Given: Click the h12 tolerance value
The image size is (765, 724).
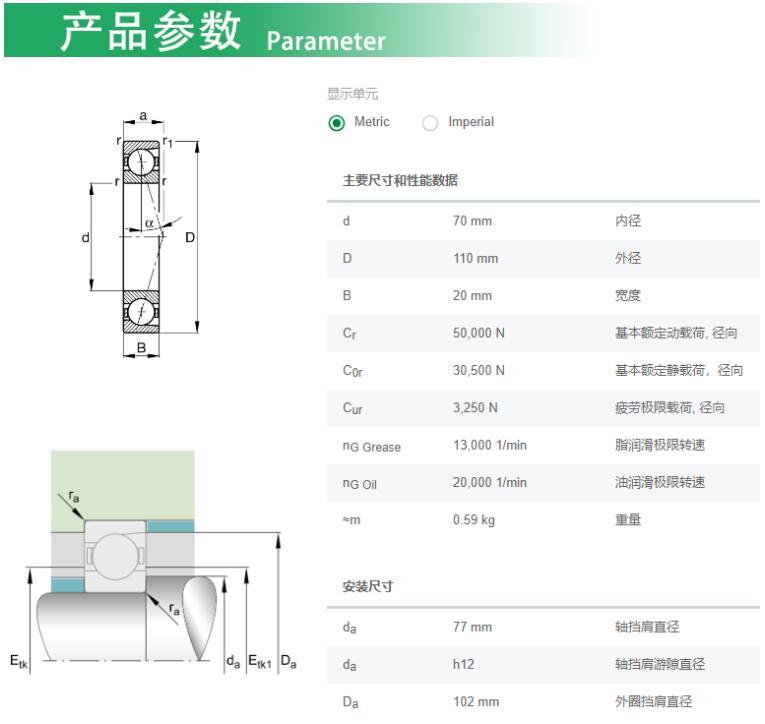Looking at the screenshot, I should click(463, 664).
